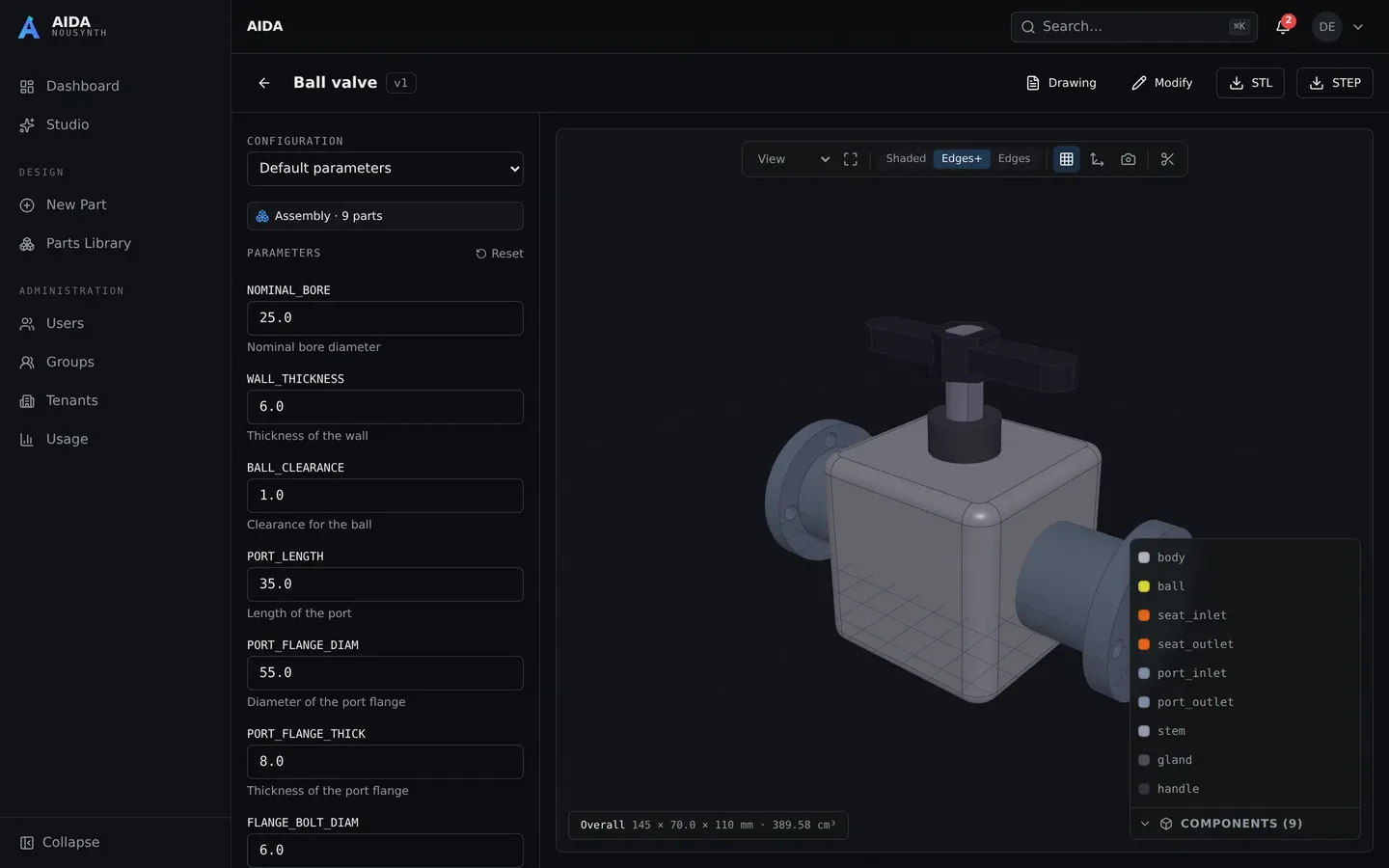The image size is (1389, 868).
Task: Click the Dashboard sidebar icon
Action: point(27,87)
